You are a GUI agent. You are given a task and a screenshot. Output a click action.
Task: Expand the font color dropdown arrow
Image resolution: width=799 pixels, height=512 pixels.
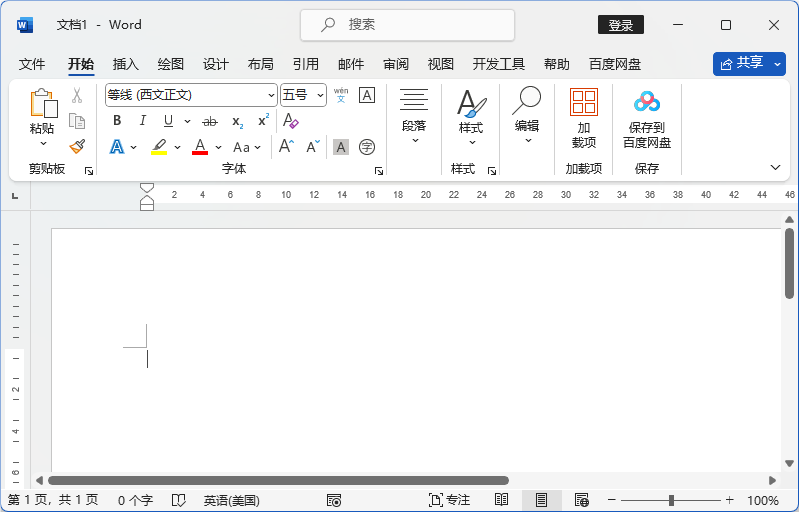(219, 147)
